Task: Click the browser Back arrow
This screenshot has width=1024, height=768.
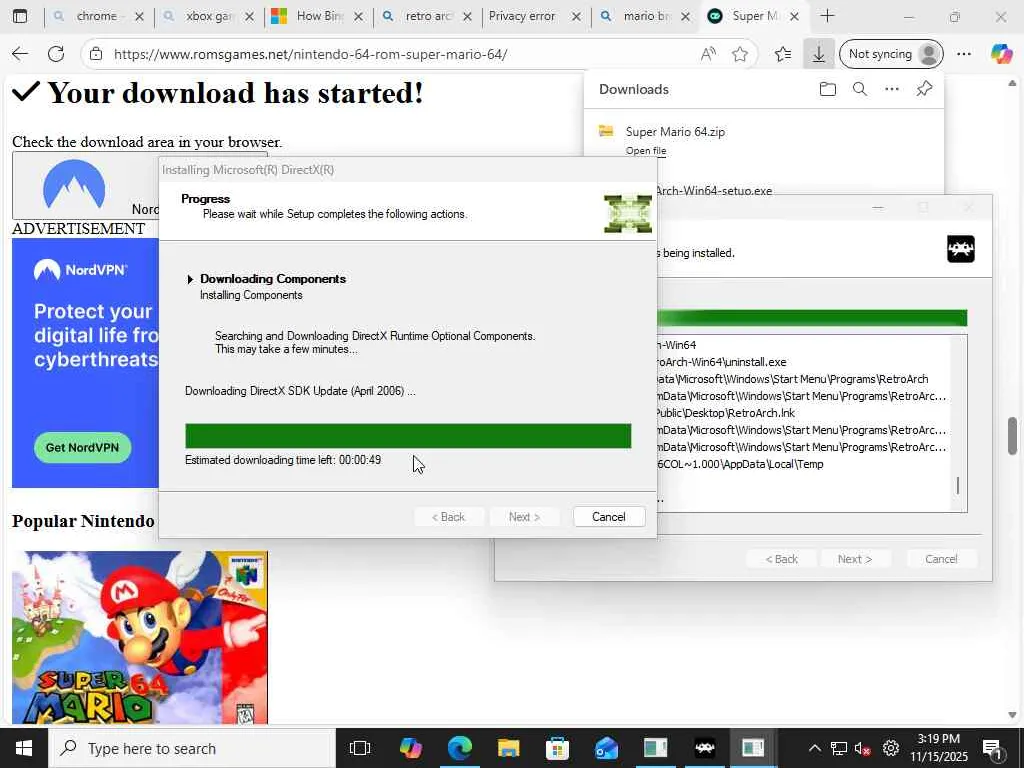Action: point(20,54)
